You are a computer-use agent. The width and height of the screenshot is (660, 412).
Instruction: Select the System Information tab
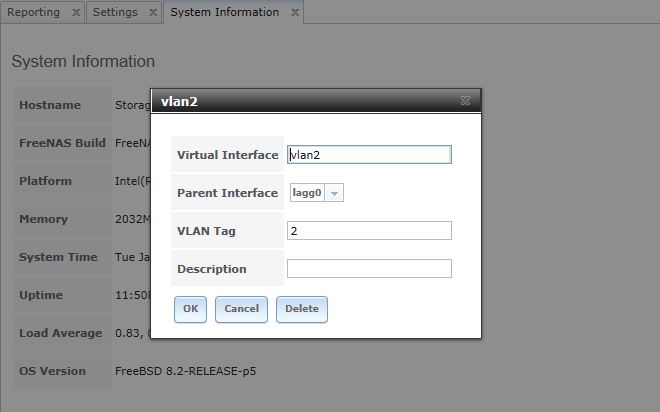pyautogui.click(x=225, y=12)
